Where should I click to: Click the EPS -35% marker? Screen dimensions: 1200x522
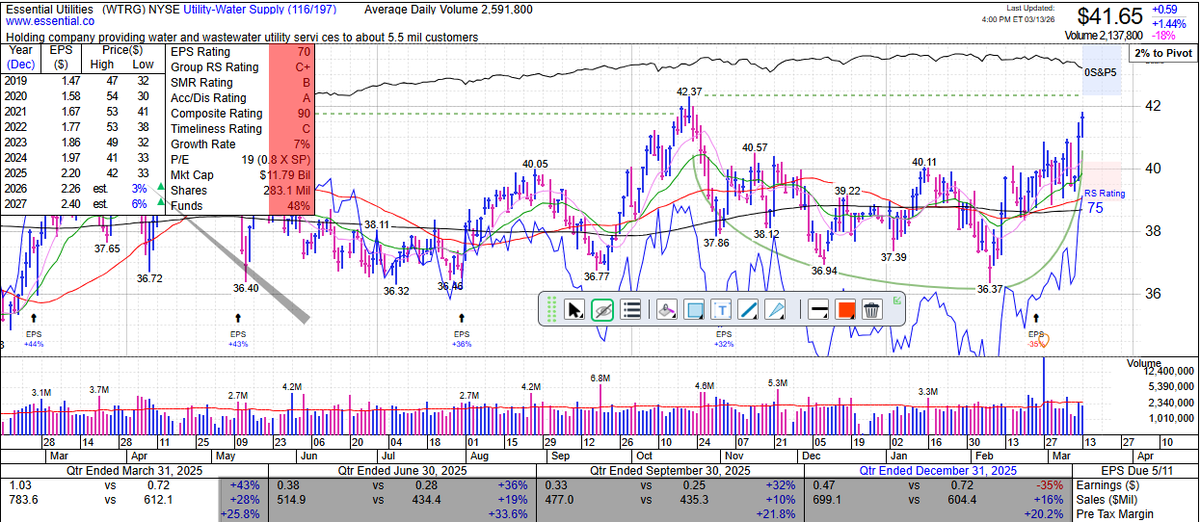(1036, 338)
